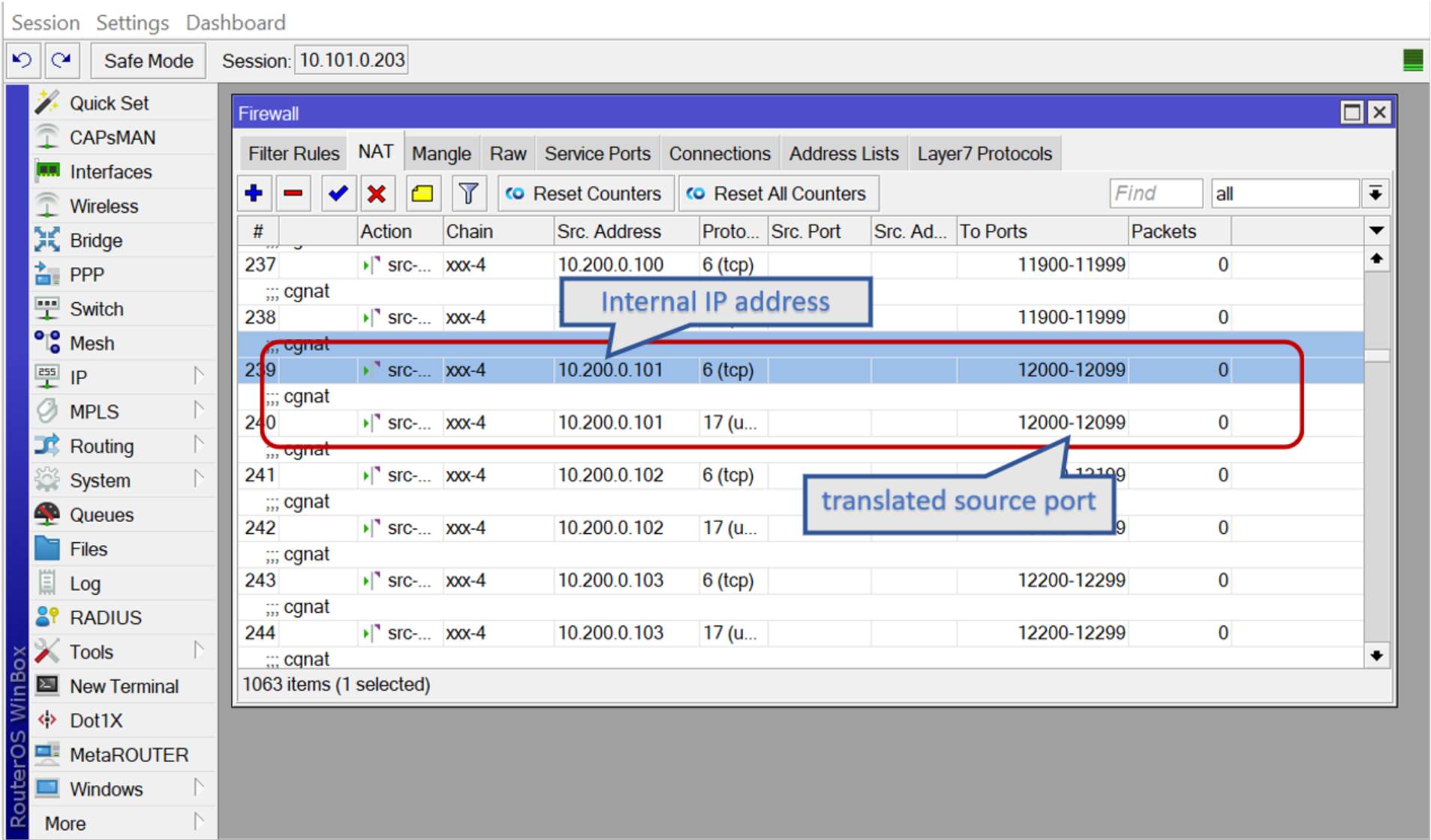Open the 'all' chain filter dropdown
Screen dimensions: 1431x840
(1375, 193)
